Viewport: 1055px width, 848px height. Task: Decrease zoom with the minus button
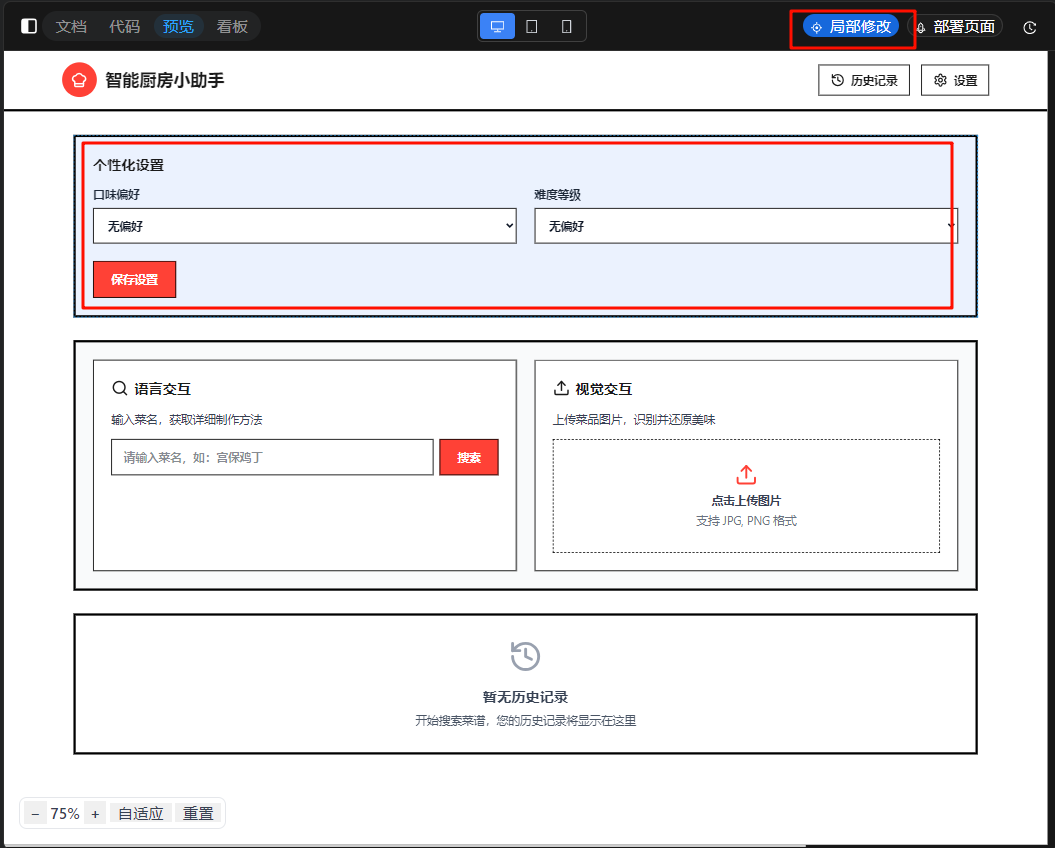35,813
